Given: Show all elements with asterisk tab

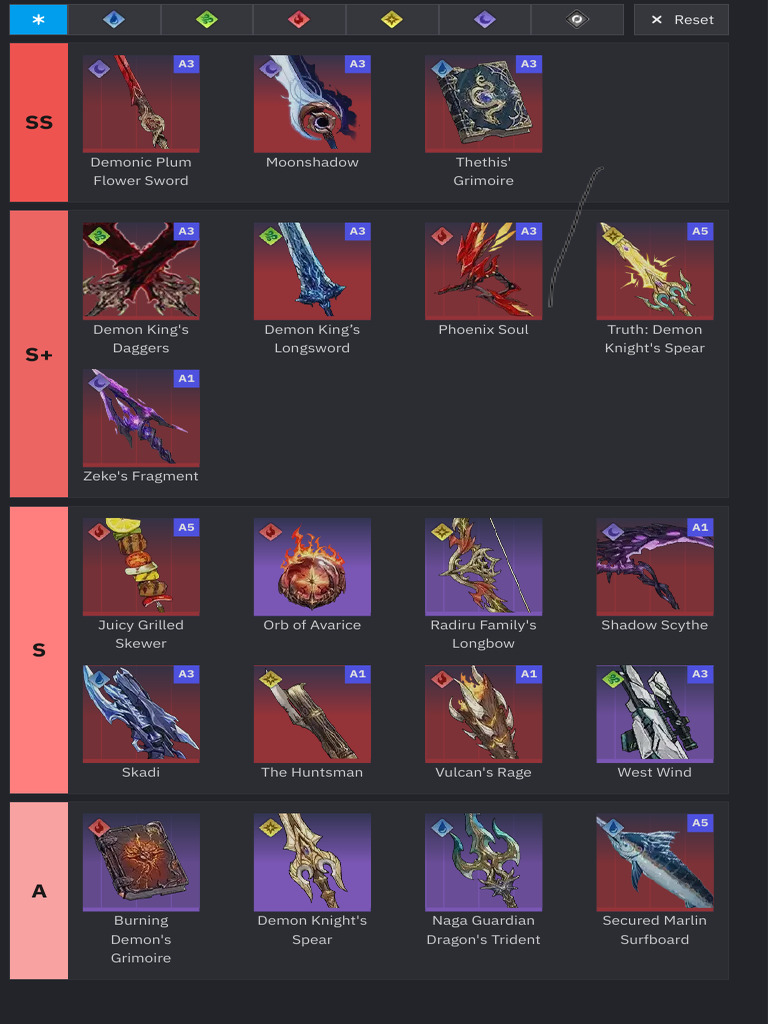Looking at the screenshot, I should [x=39, y=20].
